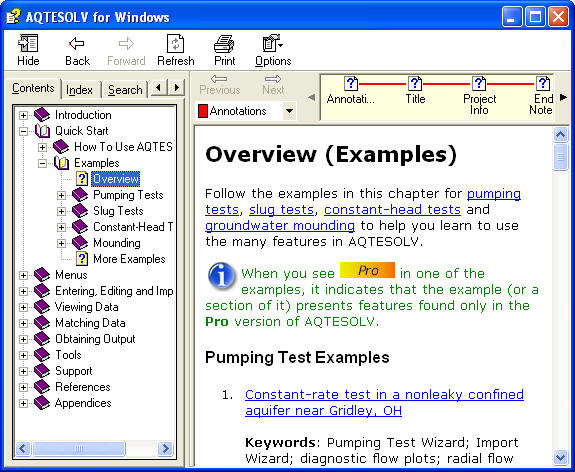This screenshot has width=575, height=472.
Task: Click the Support book icon
Action: point(42,371)
